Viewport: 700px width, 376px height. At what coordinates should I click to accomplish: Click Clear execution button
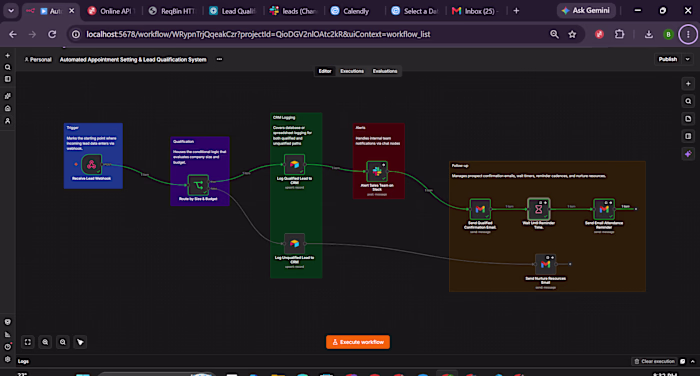(654, 361)
